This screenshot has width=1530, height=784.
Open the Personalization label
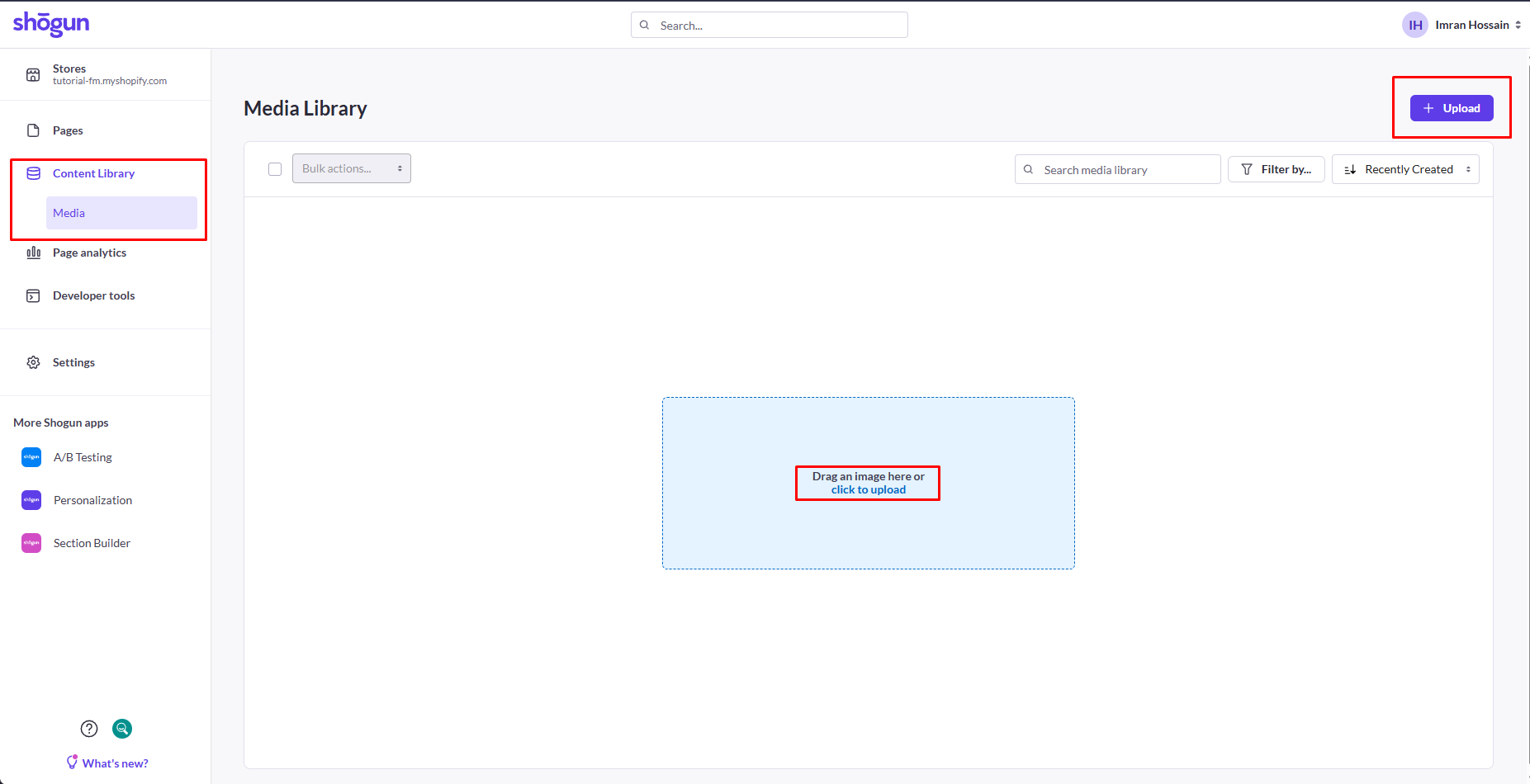point(92,500)
